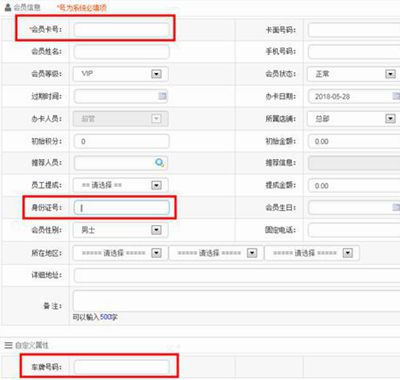Viewport: 400px width, 380px height.
Task: Open calendar picker for 会员生日 field
Action: [x=396, y=207]
